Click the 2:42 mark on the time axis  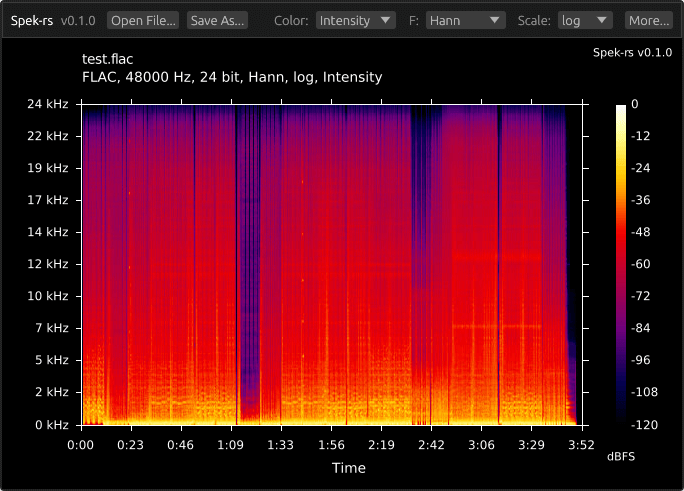pyautogui.click(x=431, y=445)
